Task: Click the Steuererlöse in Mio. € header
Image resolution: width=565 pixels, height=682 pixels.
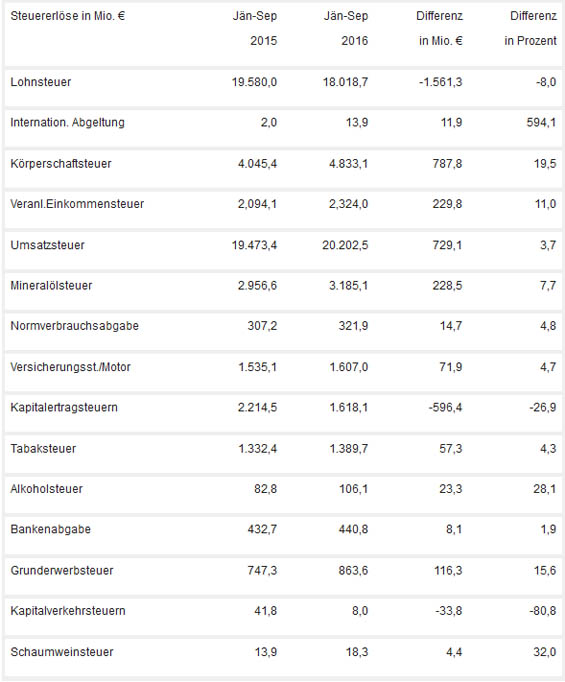Action: coord(68,16)
